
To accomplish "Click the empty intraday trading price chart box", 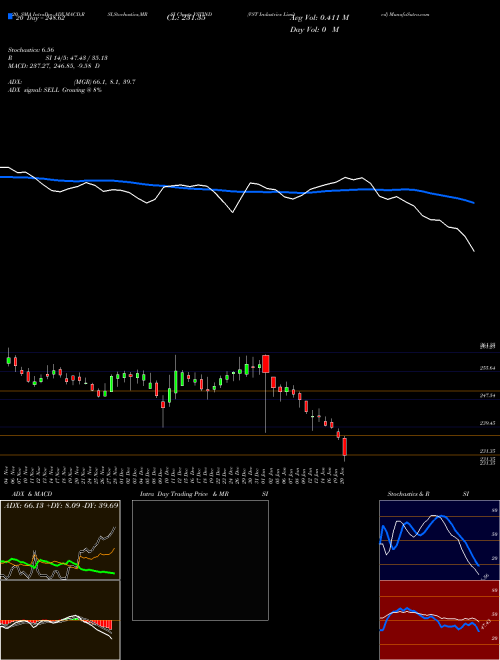I will (x=200, y=560).
